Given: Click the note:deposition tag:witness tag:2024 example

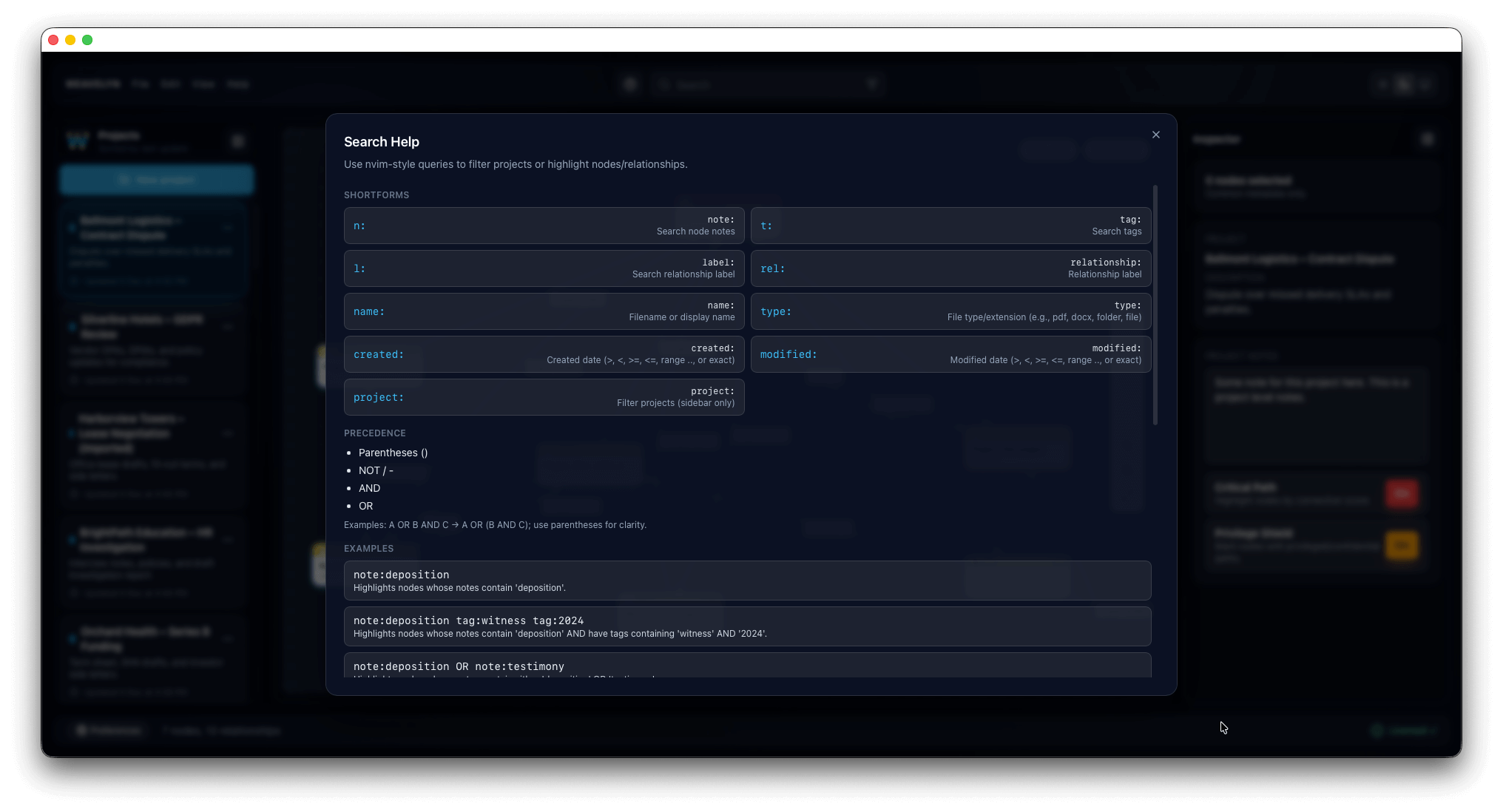Looking at the screenshot, I should pos(747,626).
